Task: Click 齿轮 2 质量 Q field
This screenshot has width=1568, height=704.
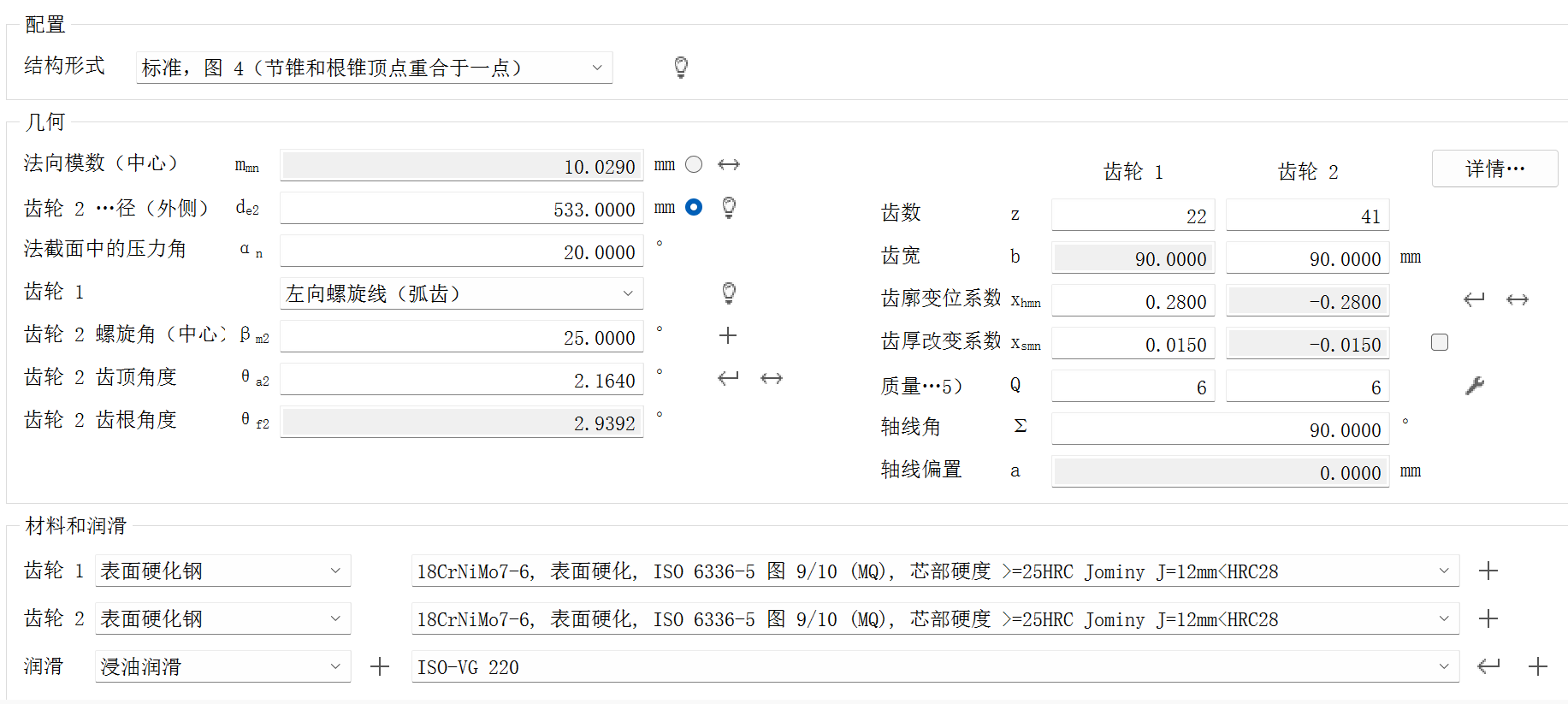Action: (1308, 386)
